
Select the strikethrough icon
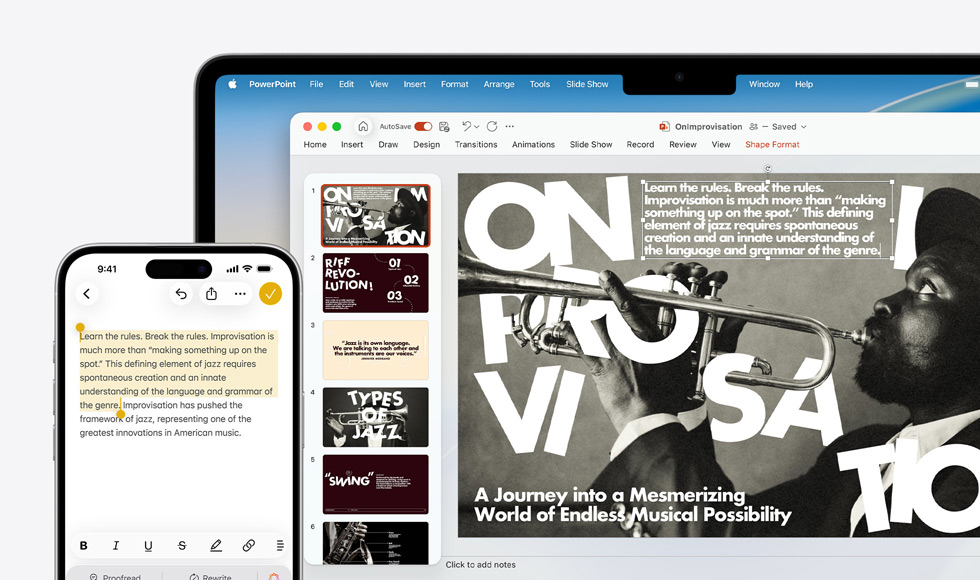[182, 546]
